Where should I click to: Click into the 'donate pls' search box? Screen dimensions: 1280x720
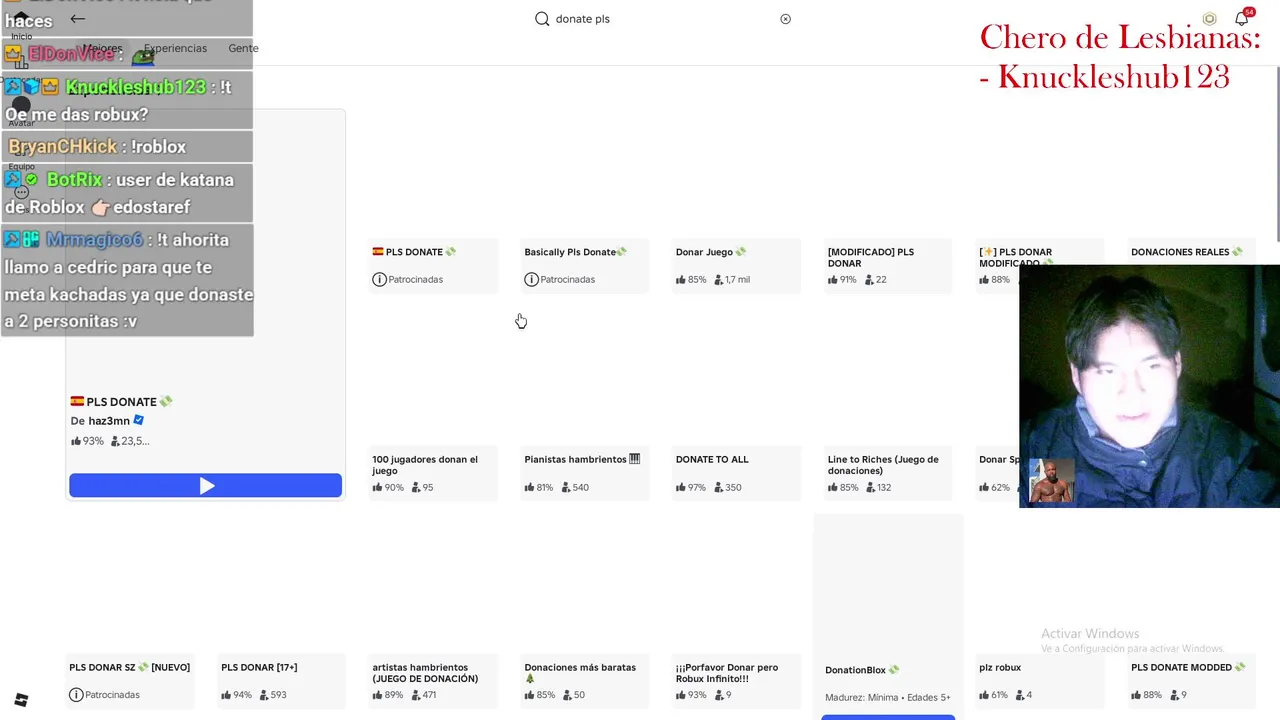click(x=665, y=19)
